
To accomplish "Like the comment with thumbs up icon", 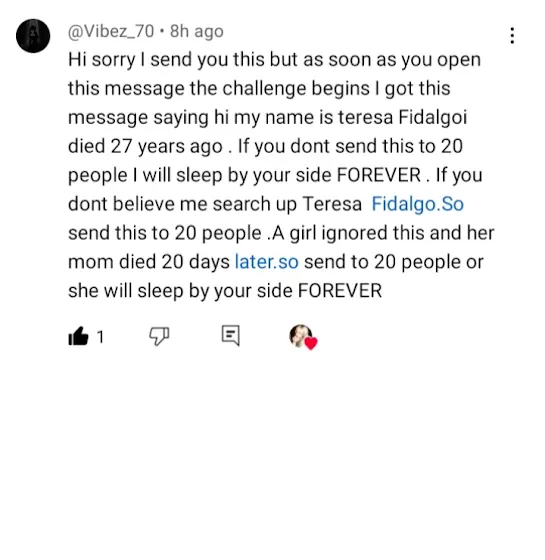I will 78,336.
